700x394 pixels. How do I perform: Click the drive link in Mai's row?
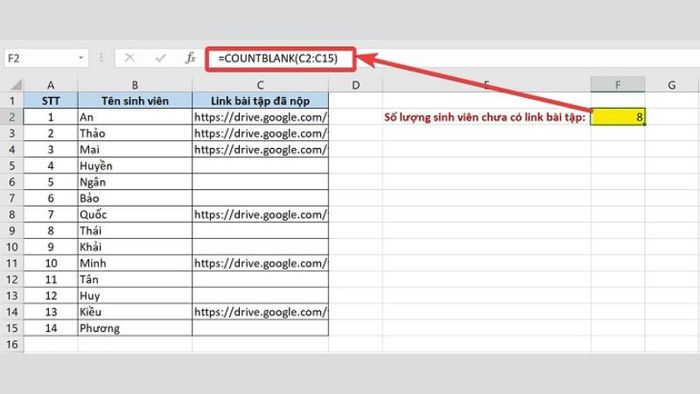(x=260, y=149)
